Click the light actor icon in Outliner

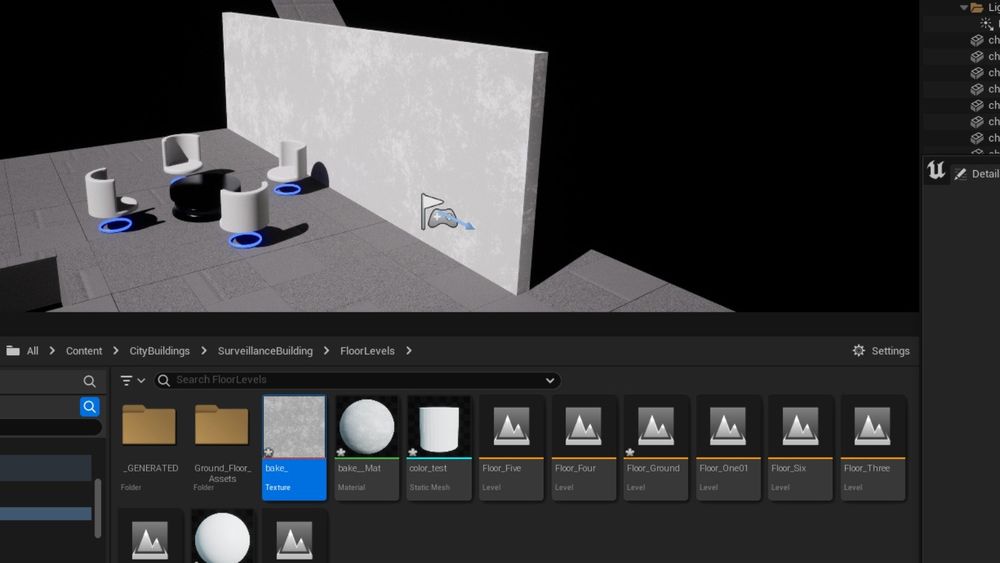click(x=987, y=24)
